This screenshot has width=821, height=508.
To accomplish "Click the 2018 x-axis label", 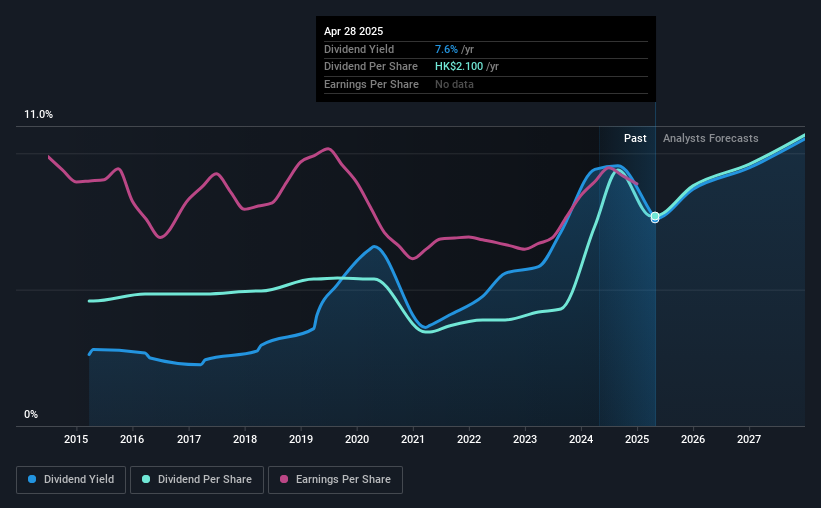I will pos(245,439).
